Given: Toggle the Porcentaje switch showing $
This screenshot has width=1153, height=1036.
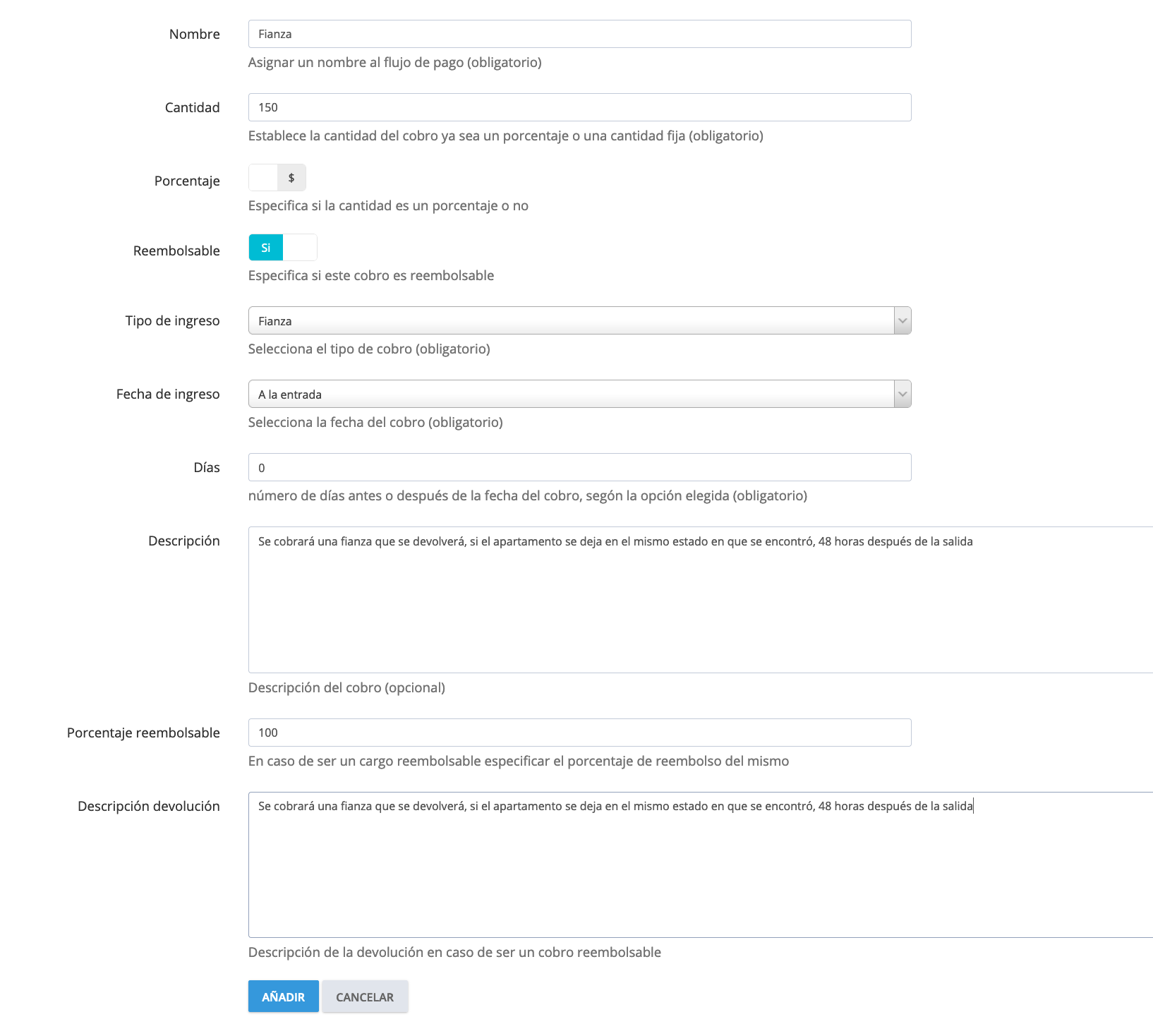Looking at the screenshot, I should pyautogui.click(x=277, y=178).
